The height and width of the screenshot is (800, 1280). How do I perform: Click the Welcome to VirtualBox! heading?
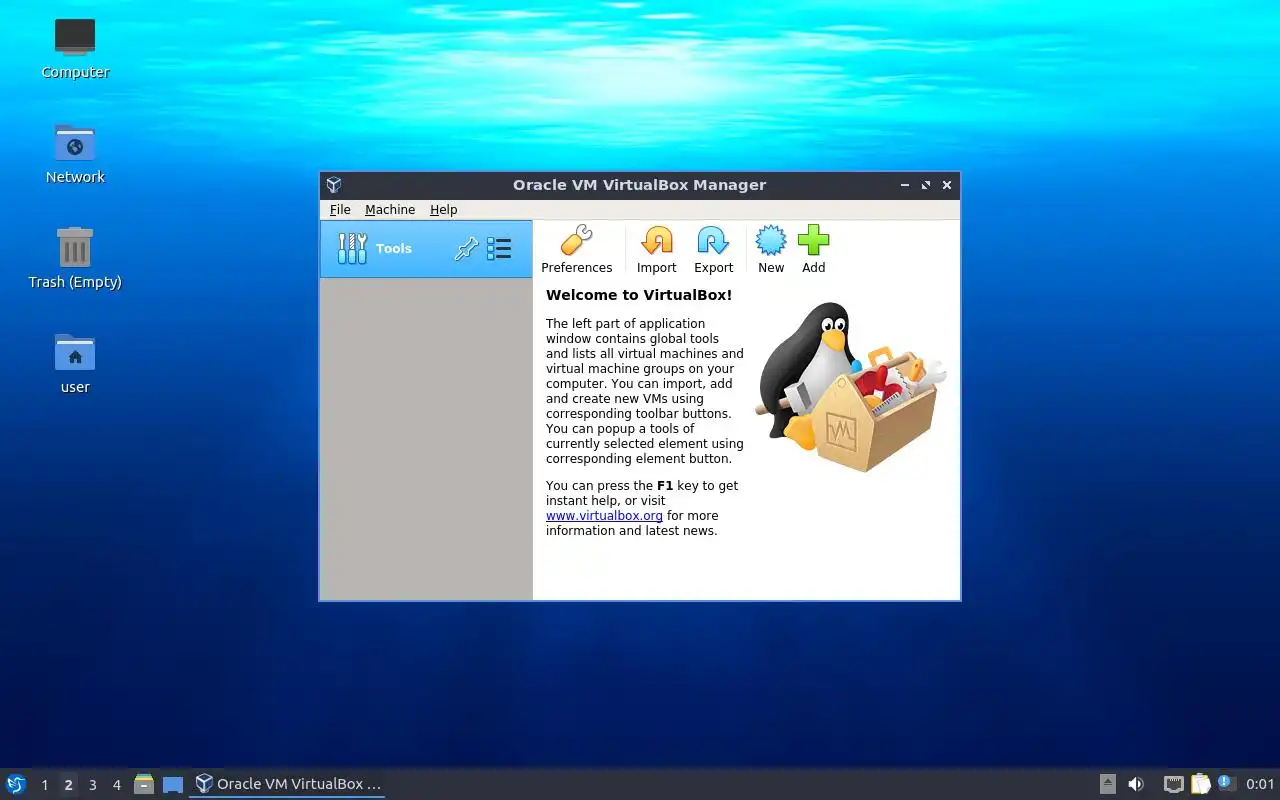pos(639,295)
